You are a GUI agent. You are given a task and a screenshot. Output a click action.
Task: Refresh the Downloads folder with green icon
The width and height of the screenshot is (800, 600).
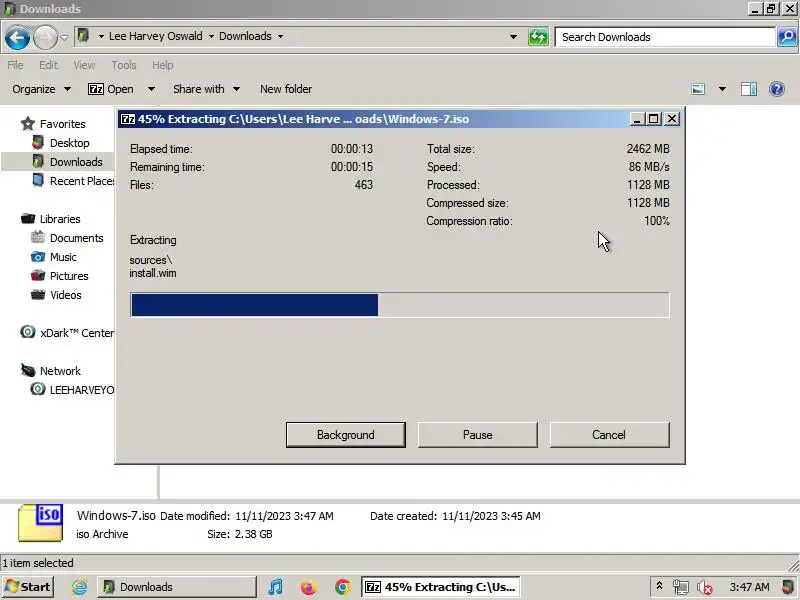point(538,37)
